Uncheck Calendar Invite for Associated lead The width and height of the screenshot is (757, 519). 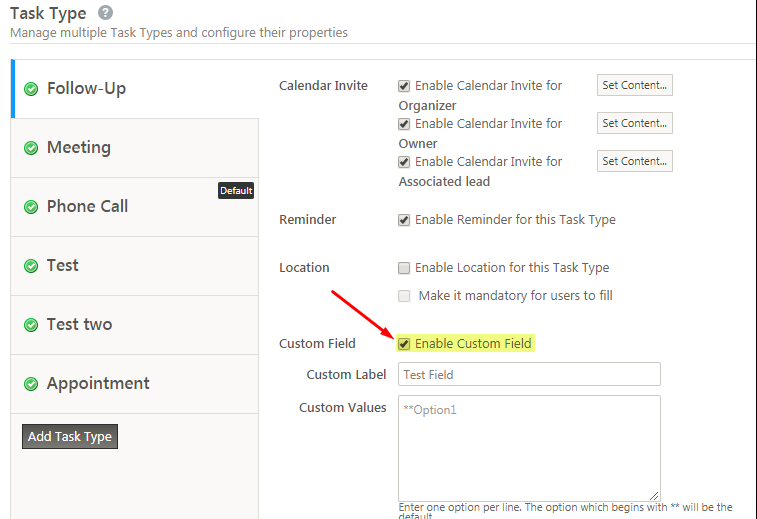tap(404, 162)
